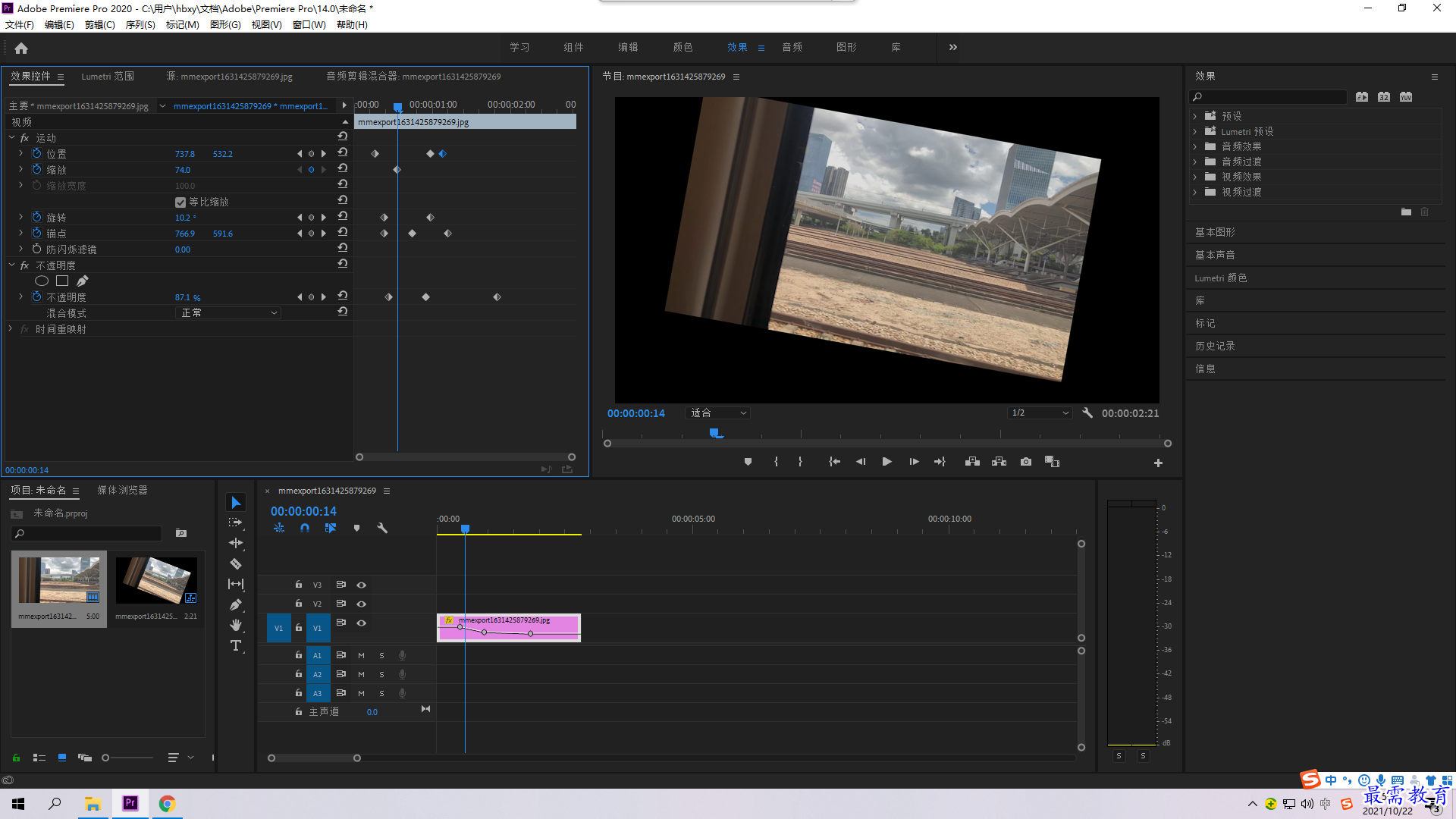Viewport: 1456px width, 819px height.
Task: Create new custom bin in Effects panel
Action: (1406, 212)
